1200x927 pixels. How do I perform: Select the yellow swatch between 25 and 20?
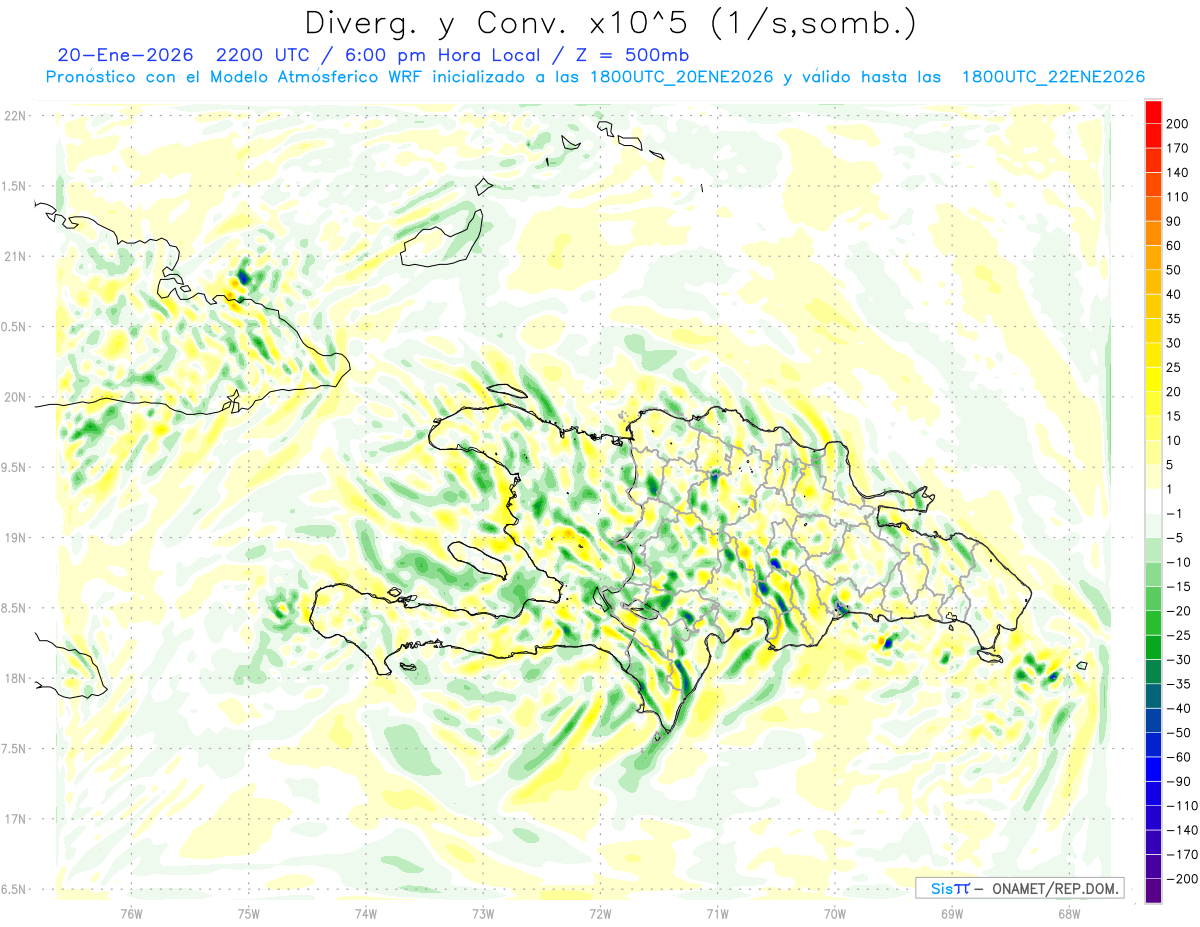coord(1153,380)
